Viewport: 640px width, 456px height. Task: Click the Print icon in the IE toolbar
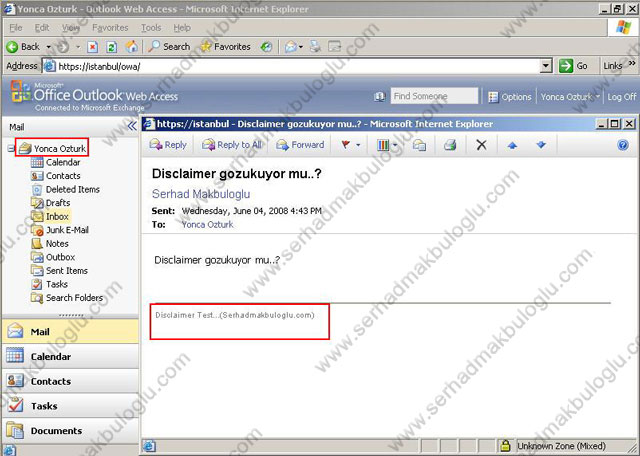tap(315, 47)
